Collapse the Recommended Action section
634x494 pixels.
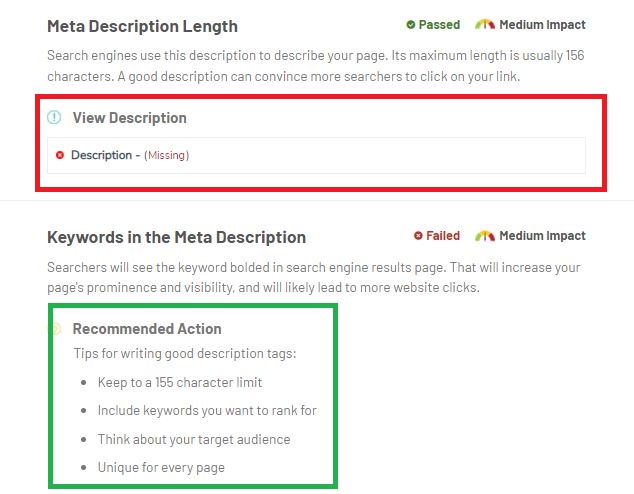(x=147, y=328)
